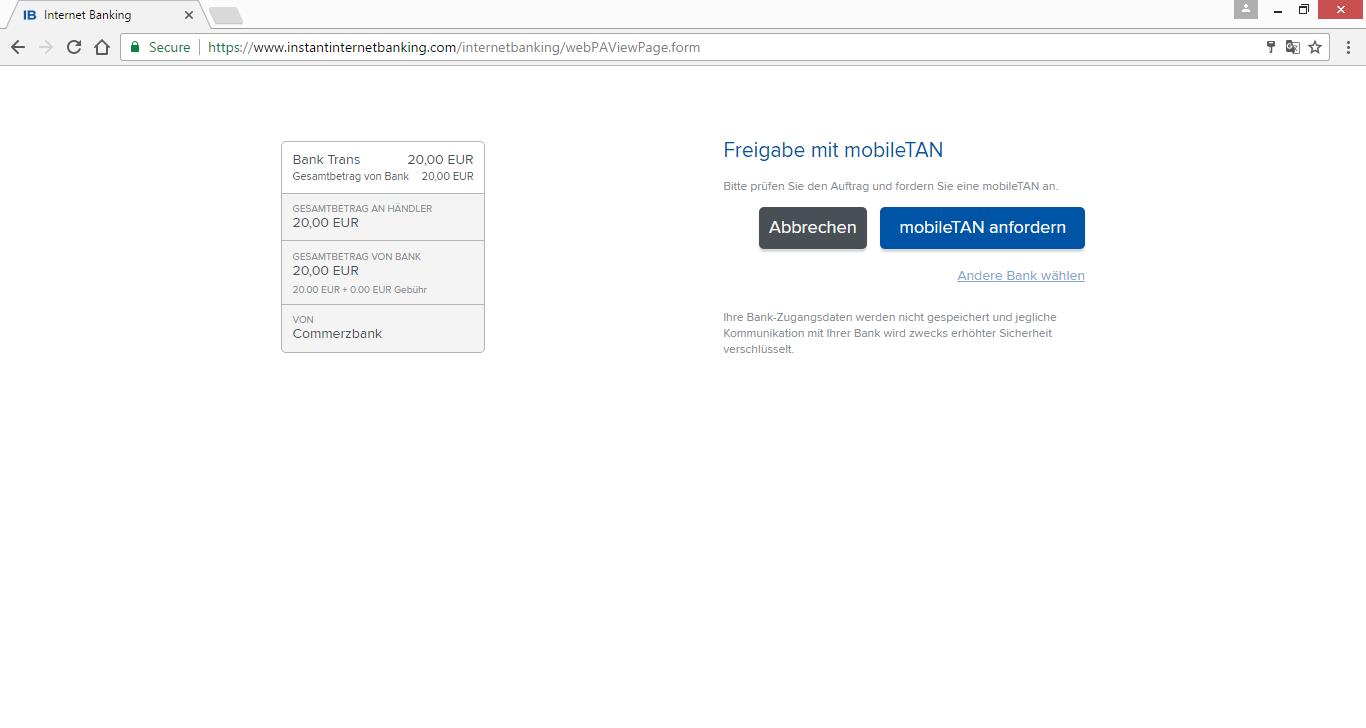Click Gesamtbetrag an Händler label
This screenshot has width=1366, height=728.
click(362, 209)
